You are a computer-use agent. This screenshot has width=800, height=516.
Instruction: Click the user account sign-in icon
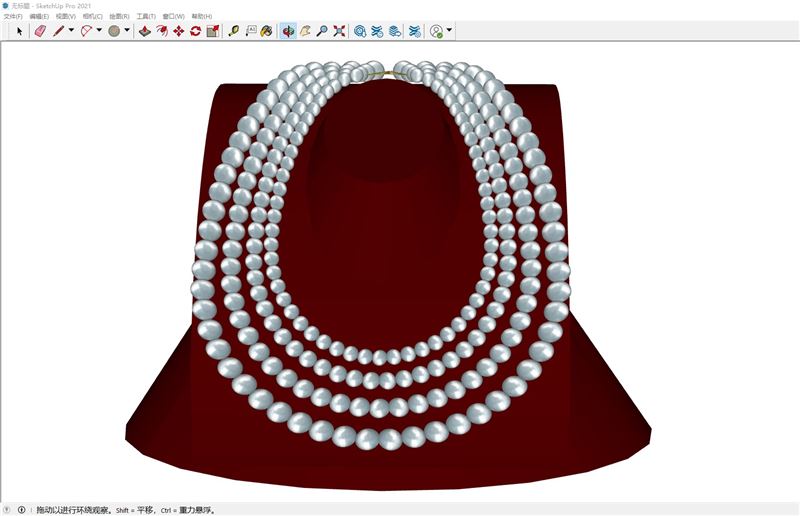(x=436, y=31)
